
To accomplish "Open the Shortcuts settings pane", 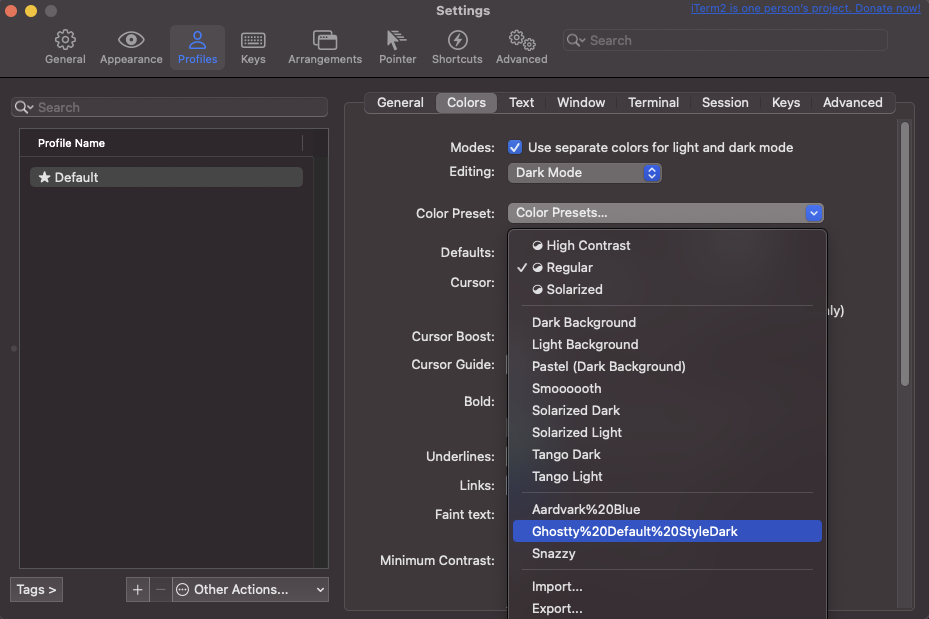I will pyautogui.click(x=457, y=47).
